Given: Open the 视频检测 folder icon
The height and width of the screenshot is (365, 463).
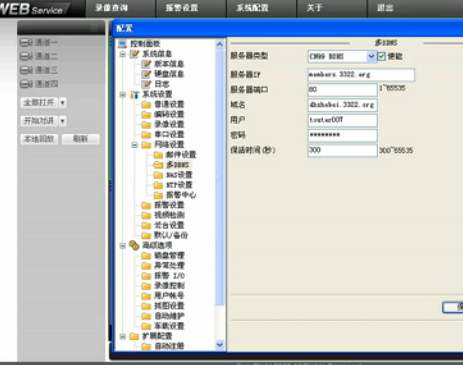Looking at the screenshot, I should (x=146, y=215).
